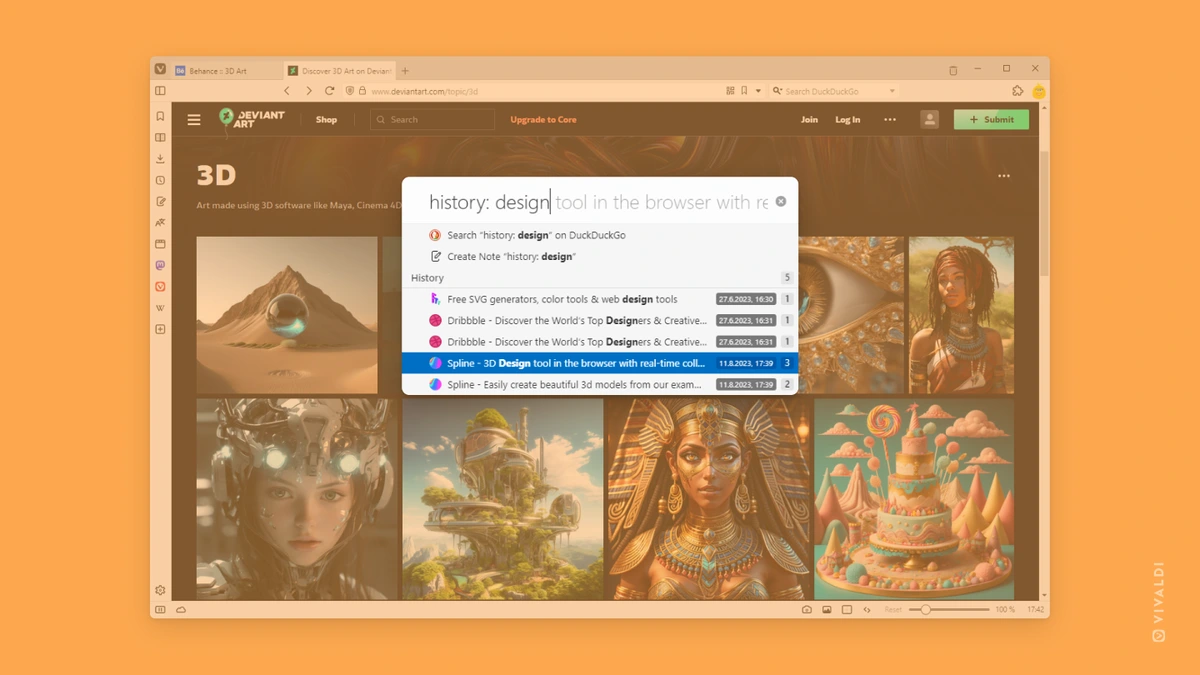Open the Notes panel
Screen dimensions: 1200x675
(x=160, y=201)
